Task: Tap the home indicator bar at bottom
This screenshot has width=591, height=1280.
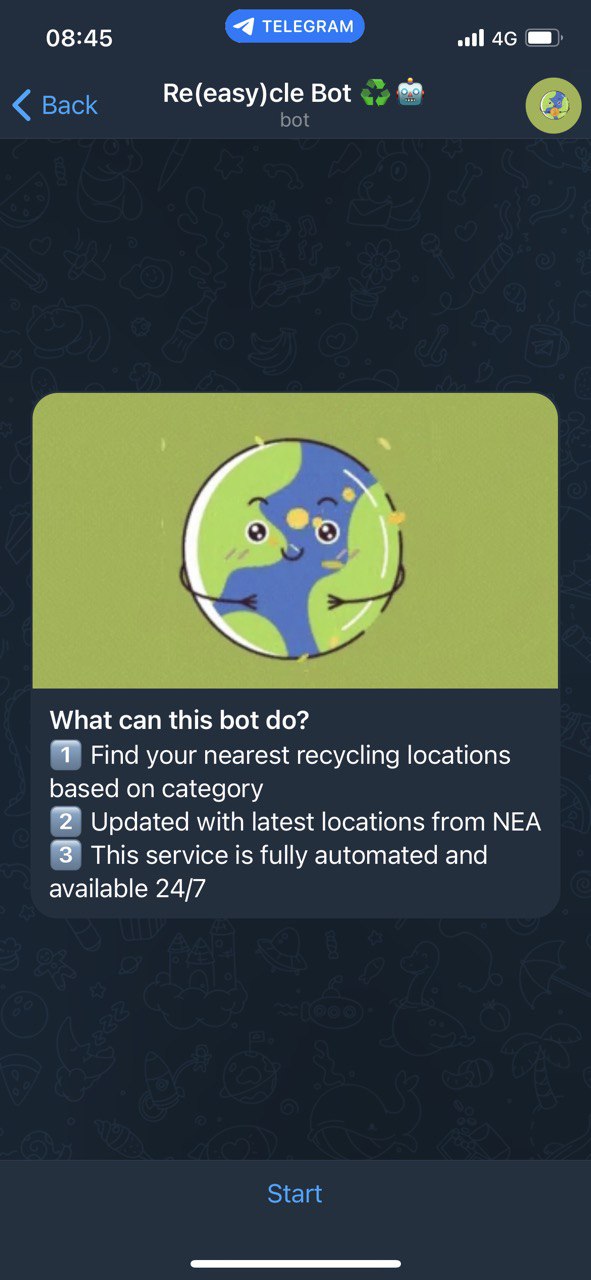Action: pyautogui.click(x=295, y=1264)
